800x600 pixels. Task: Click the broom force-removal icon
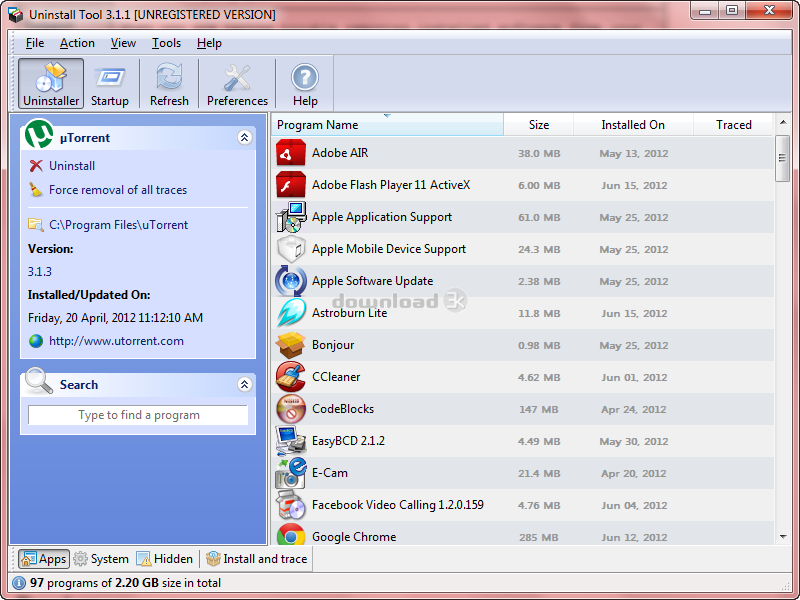click(x=36, y=190)
